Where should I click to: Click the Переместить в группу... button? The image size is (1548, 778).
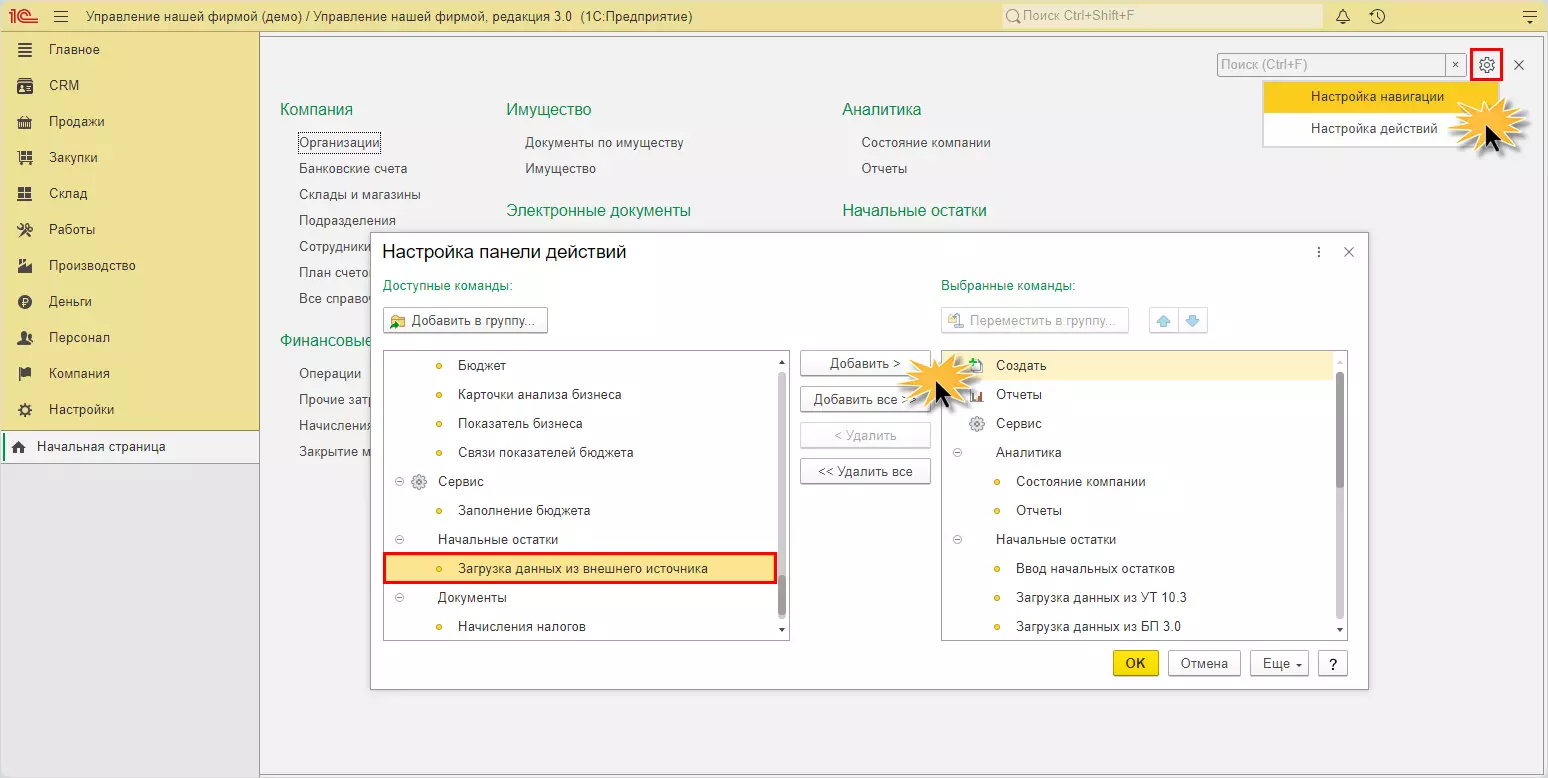[x=1035, y=321]
